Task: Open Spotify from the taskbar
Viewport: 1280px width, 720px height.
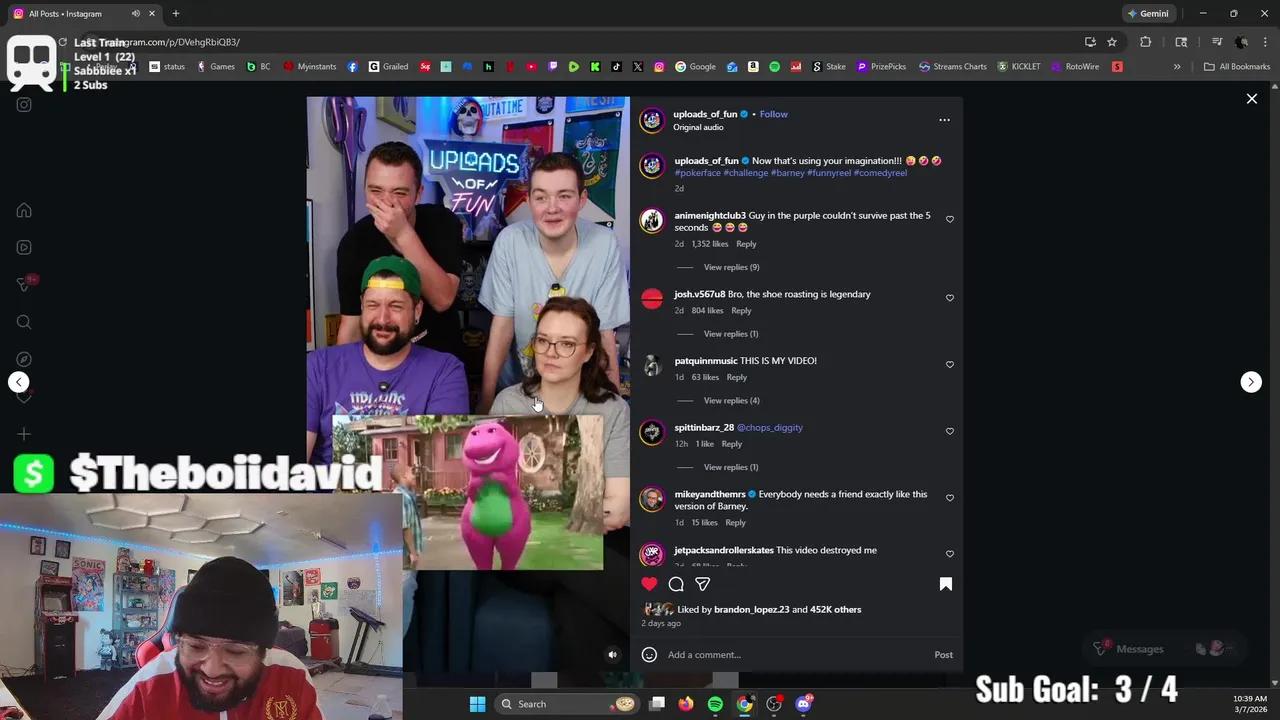Action: click(715, 704)
